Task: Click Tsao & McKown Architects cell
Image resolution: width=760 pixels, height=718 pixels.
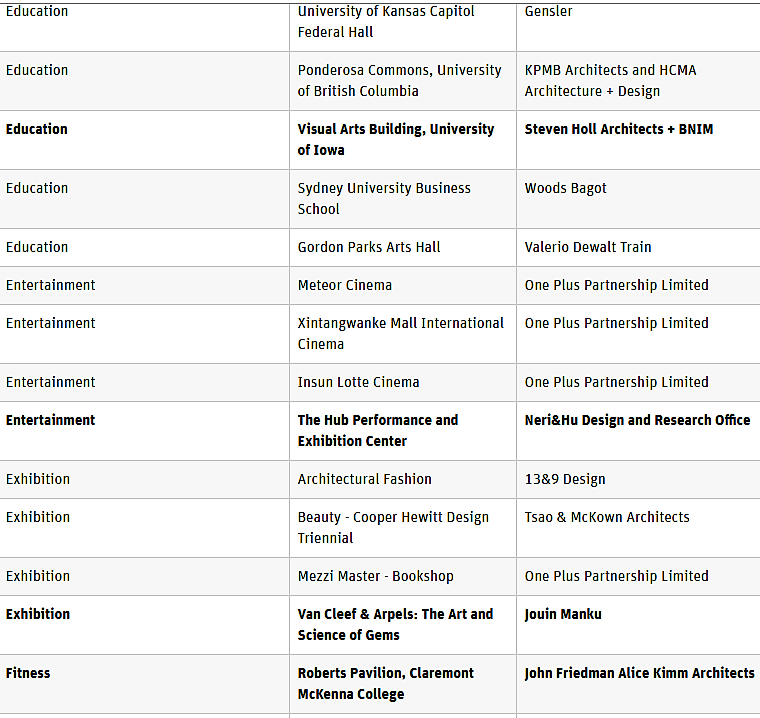Action: (638, 528)
